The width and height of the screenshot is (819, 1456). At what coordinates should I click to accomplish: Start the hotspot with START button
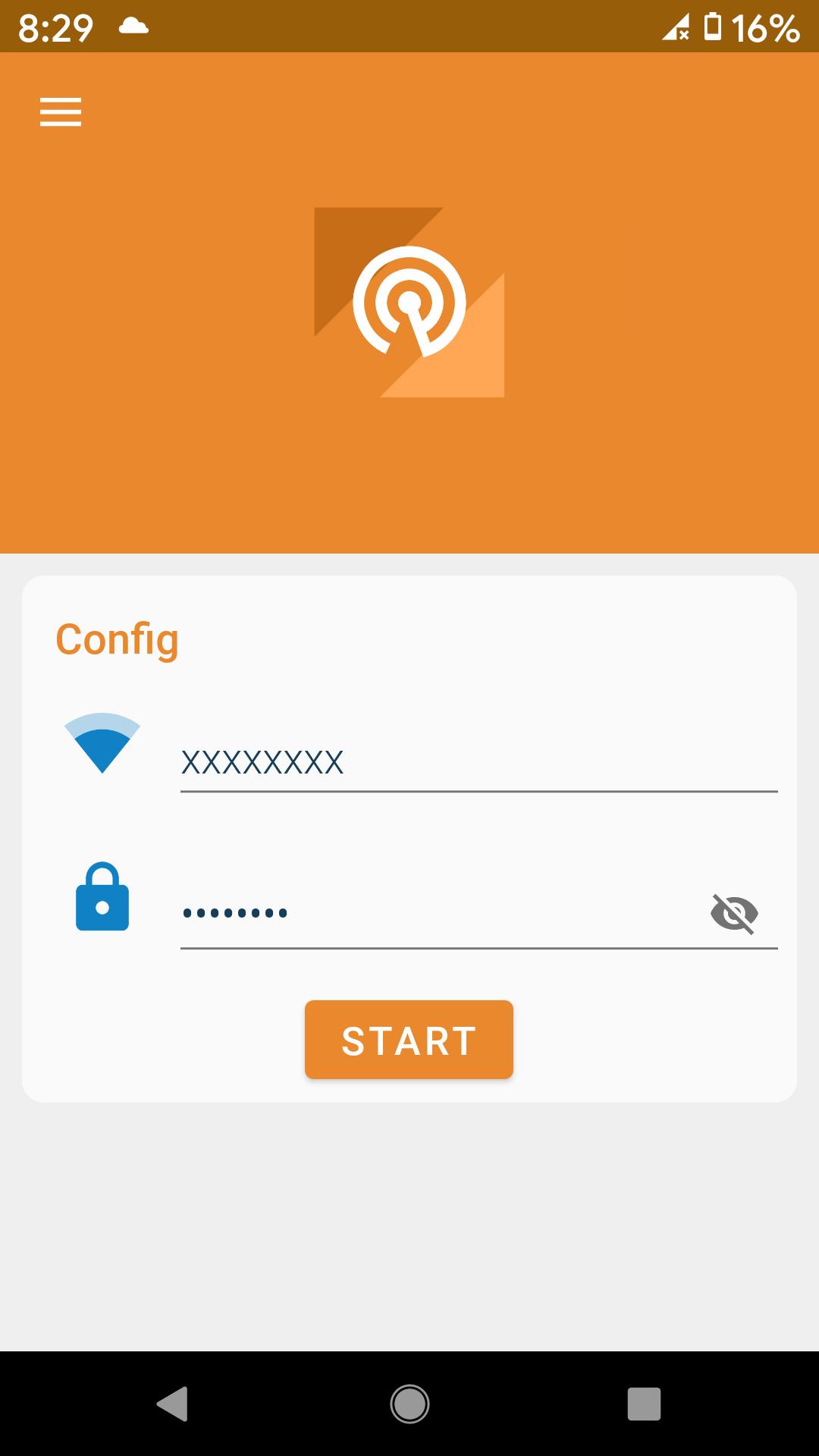pyautogui.click(x=409, y=1040)
